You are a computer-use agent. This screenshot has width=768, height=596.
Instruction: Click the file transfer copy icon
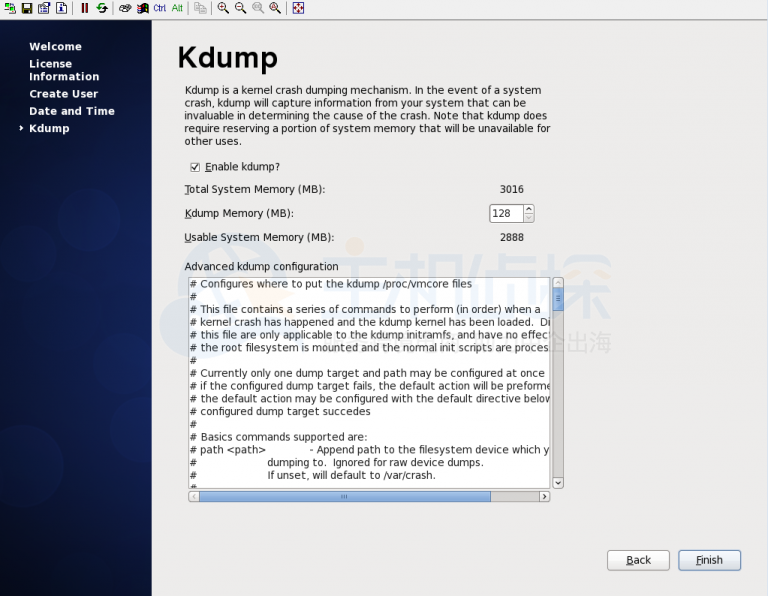(x=200, y=8)
